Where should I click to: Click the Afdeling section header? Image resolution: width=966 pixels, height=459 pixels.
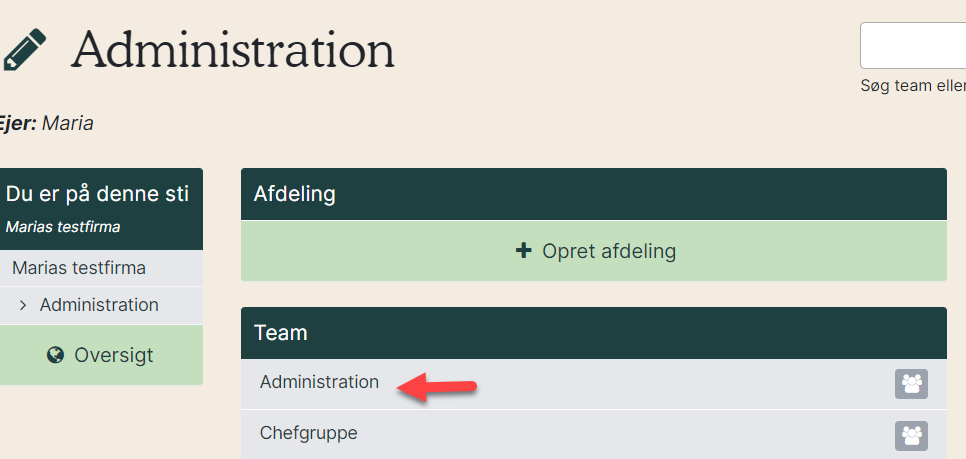[594, 194]
